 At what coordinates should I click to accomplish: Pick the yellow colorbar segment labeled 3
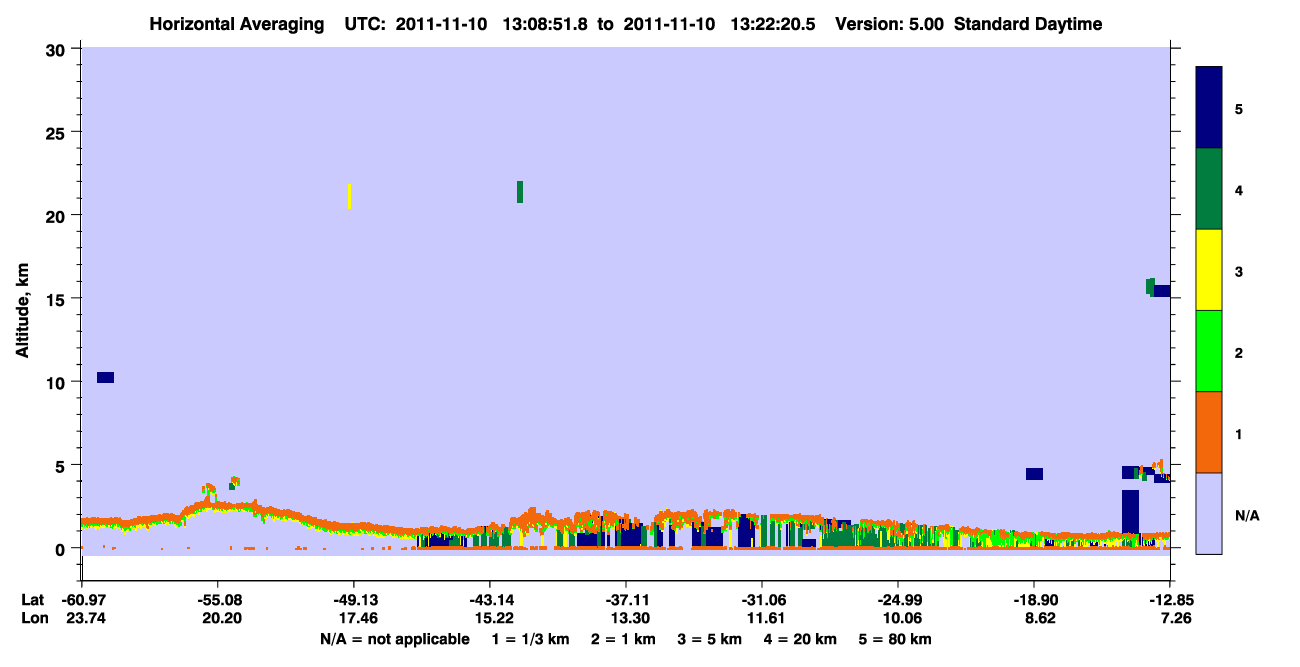click(x=1209, y=270)
